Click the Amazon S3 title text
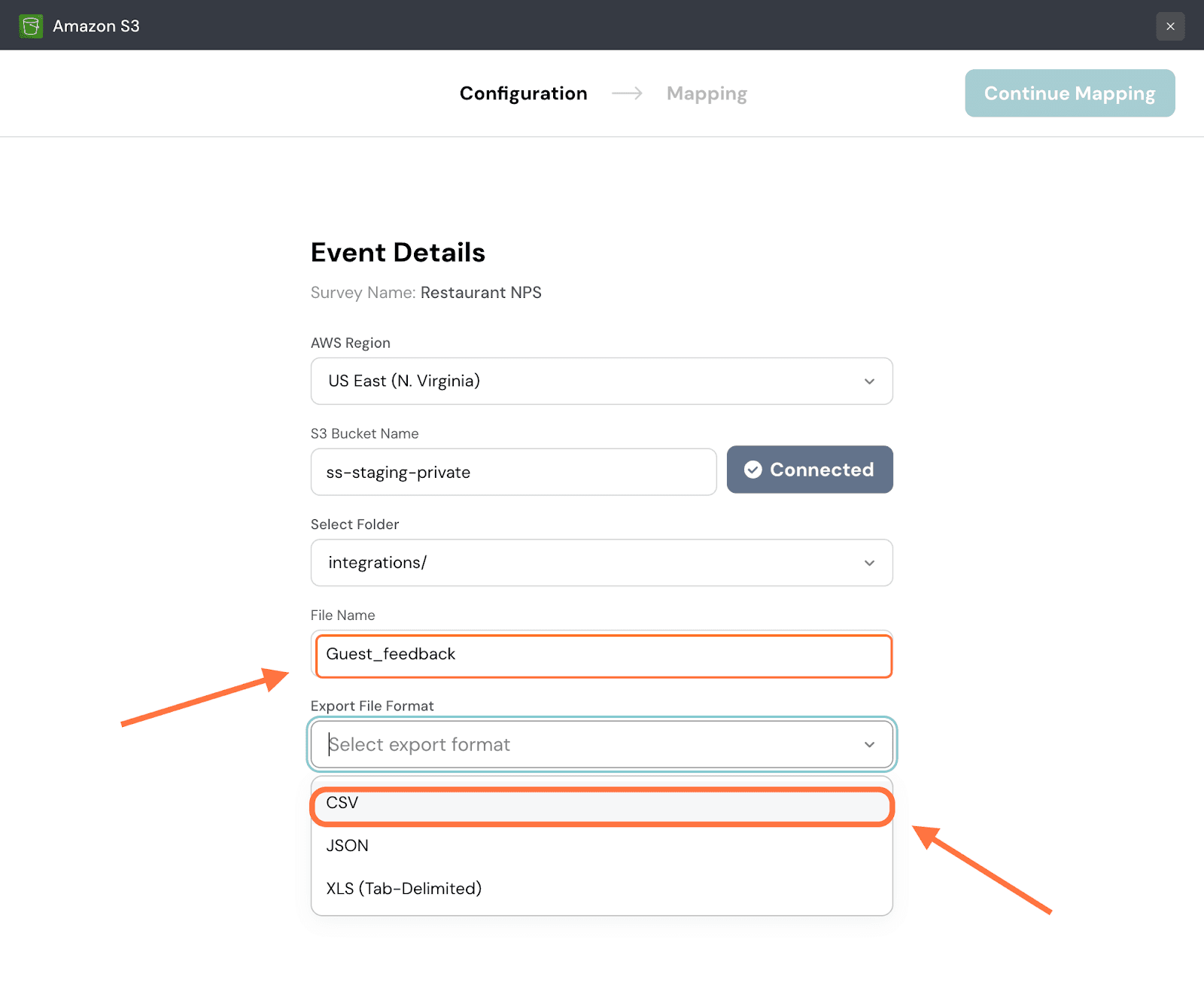 (x=96, y=26)
